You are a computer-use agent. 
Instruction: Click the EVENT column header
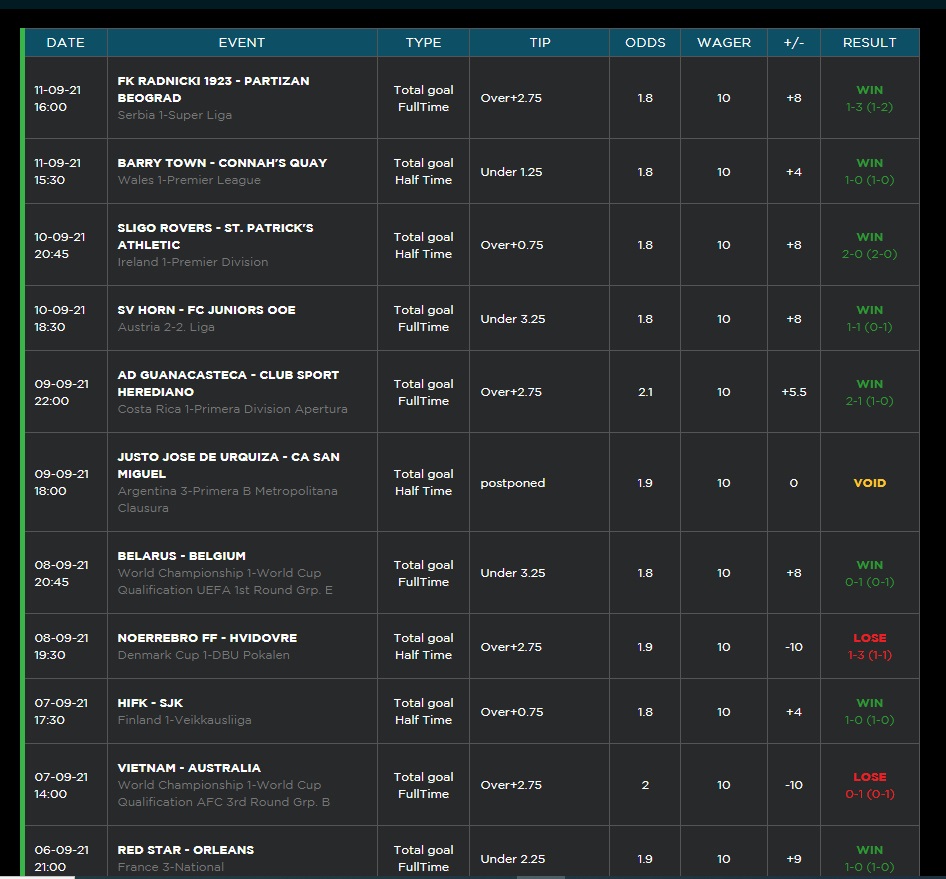pos(242,43)
